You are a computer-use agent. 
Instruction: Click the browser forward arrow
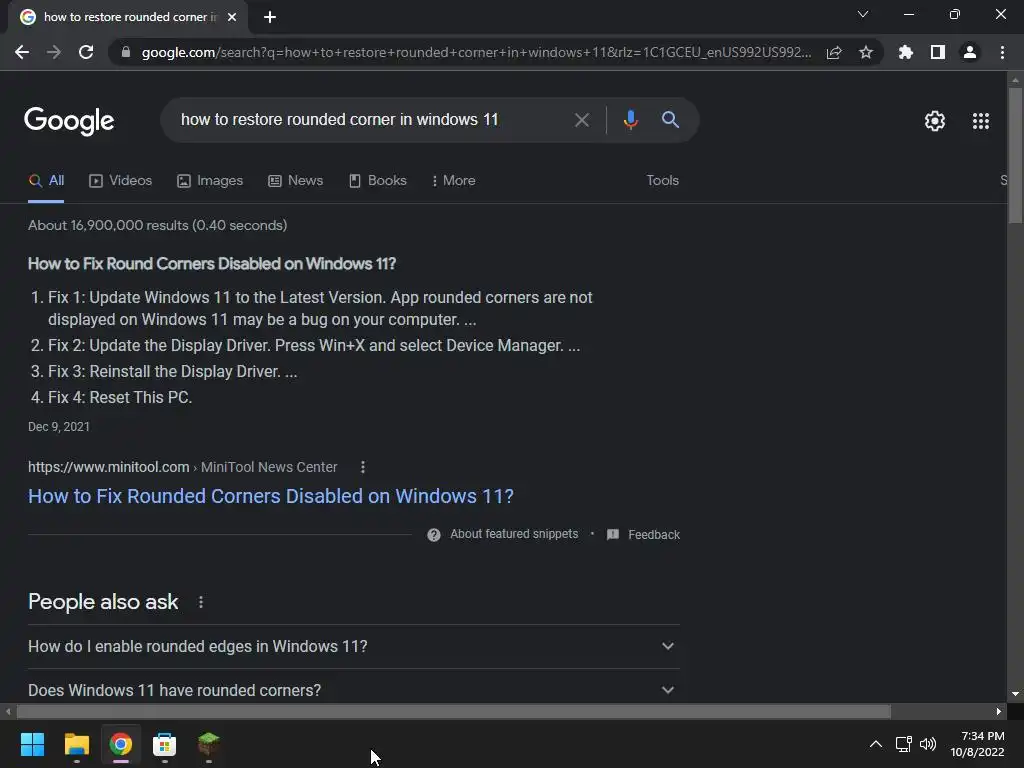coord(54,52)
